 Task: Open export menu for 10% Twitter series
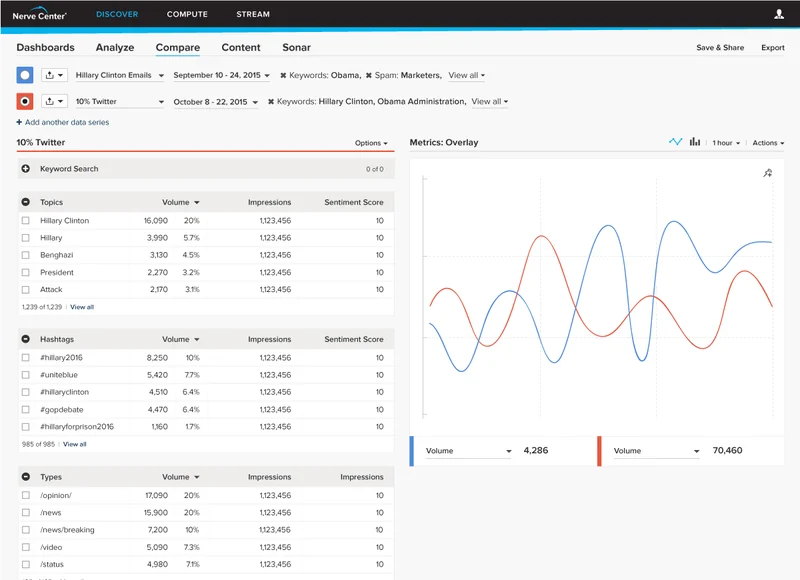point(54,101)
